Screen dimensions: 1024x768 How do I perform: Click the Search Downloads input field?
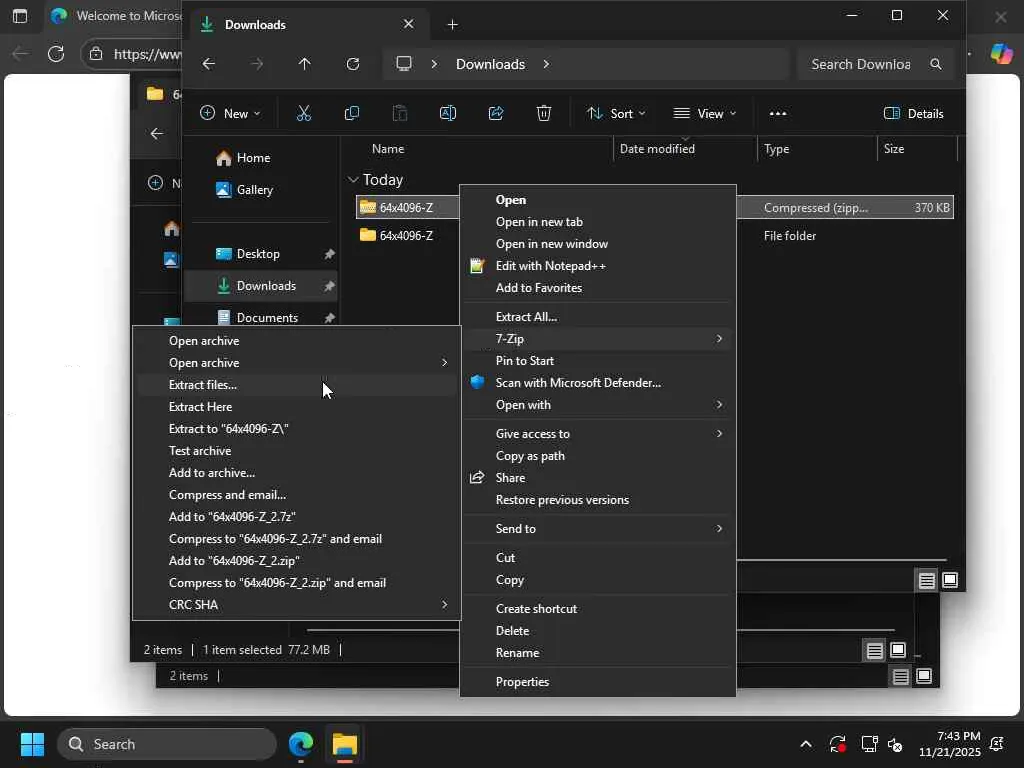tap(861, 64)
